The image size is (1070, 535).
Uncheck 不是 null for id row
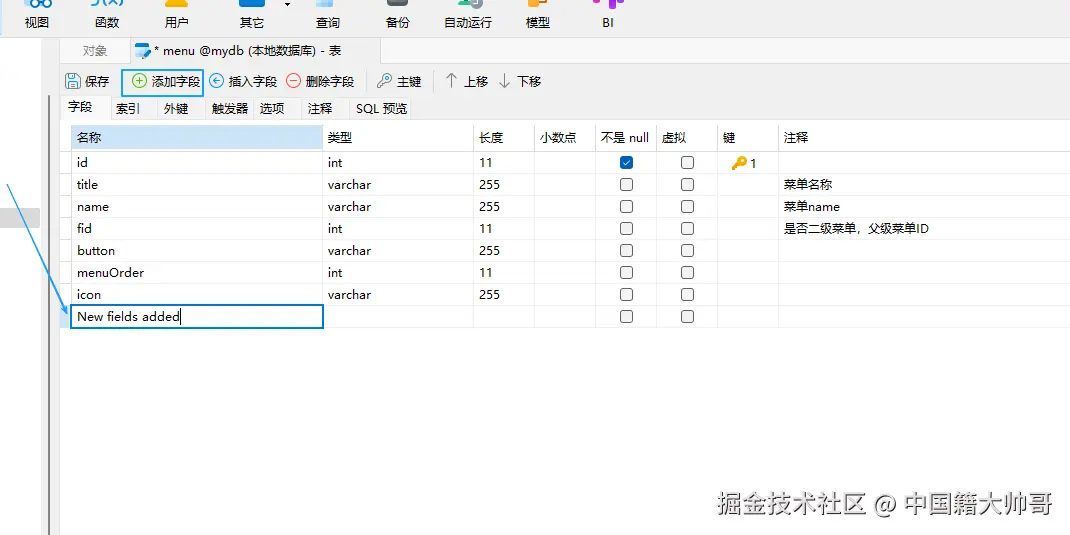(x=626, y=163)
